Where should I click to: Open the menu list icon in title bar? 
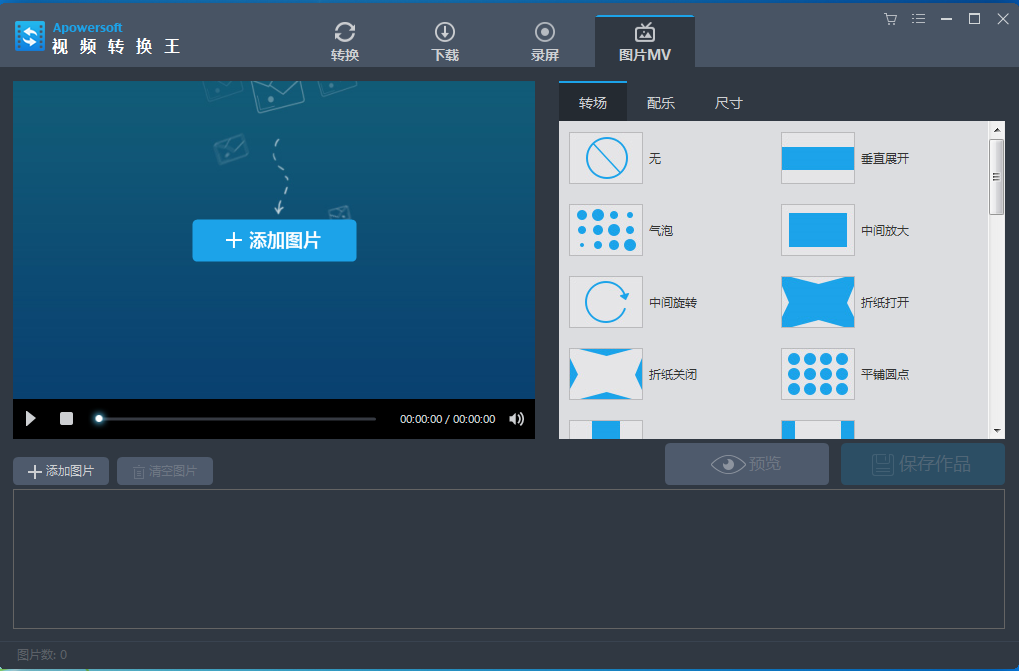click(x=919, y=19)
